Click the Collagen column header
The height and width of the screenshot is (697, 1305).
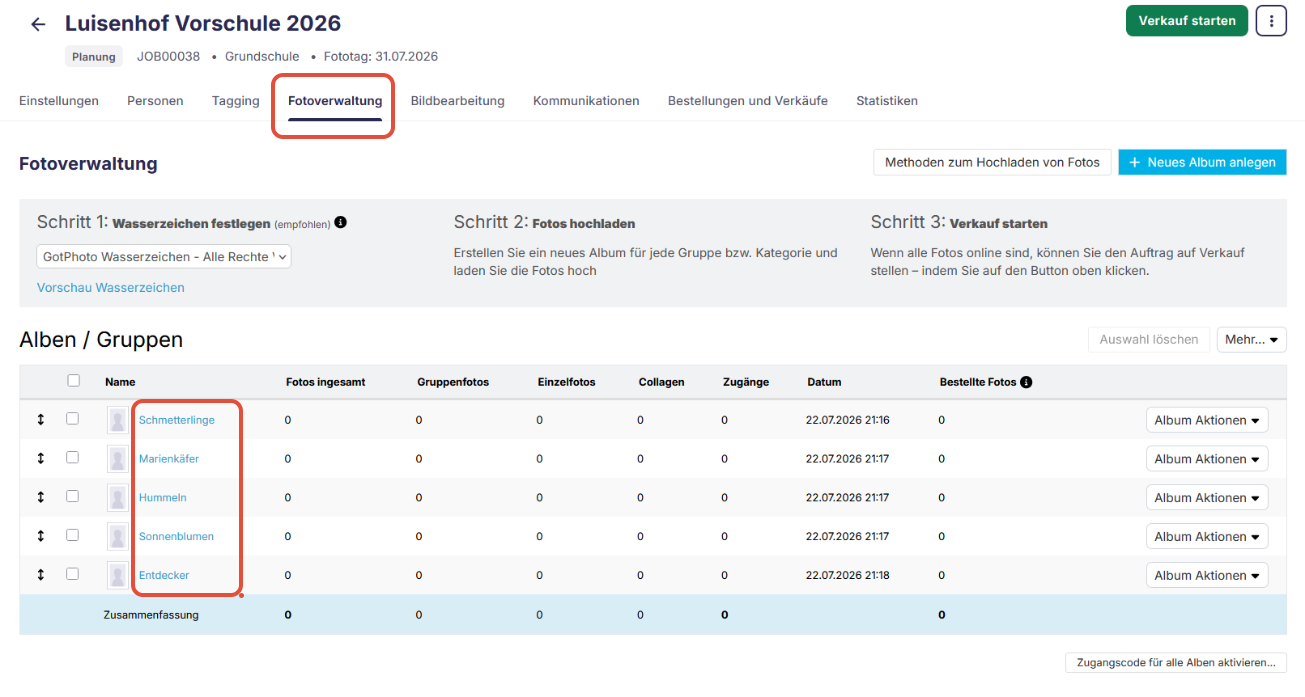(662, 382)
